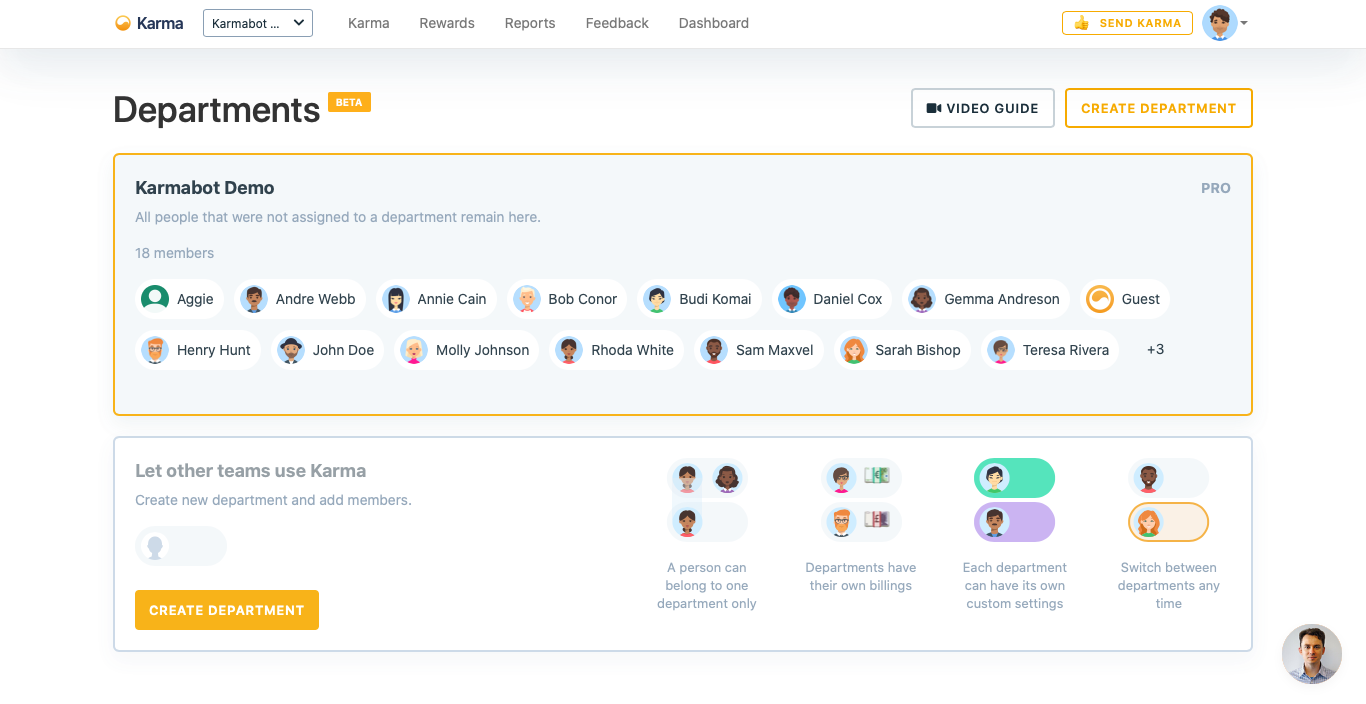This screenshot has width=1366, height=704.
Task: Open the support chat avatar bubble
Action: pyautogui.click(x=1312, y=654)
